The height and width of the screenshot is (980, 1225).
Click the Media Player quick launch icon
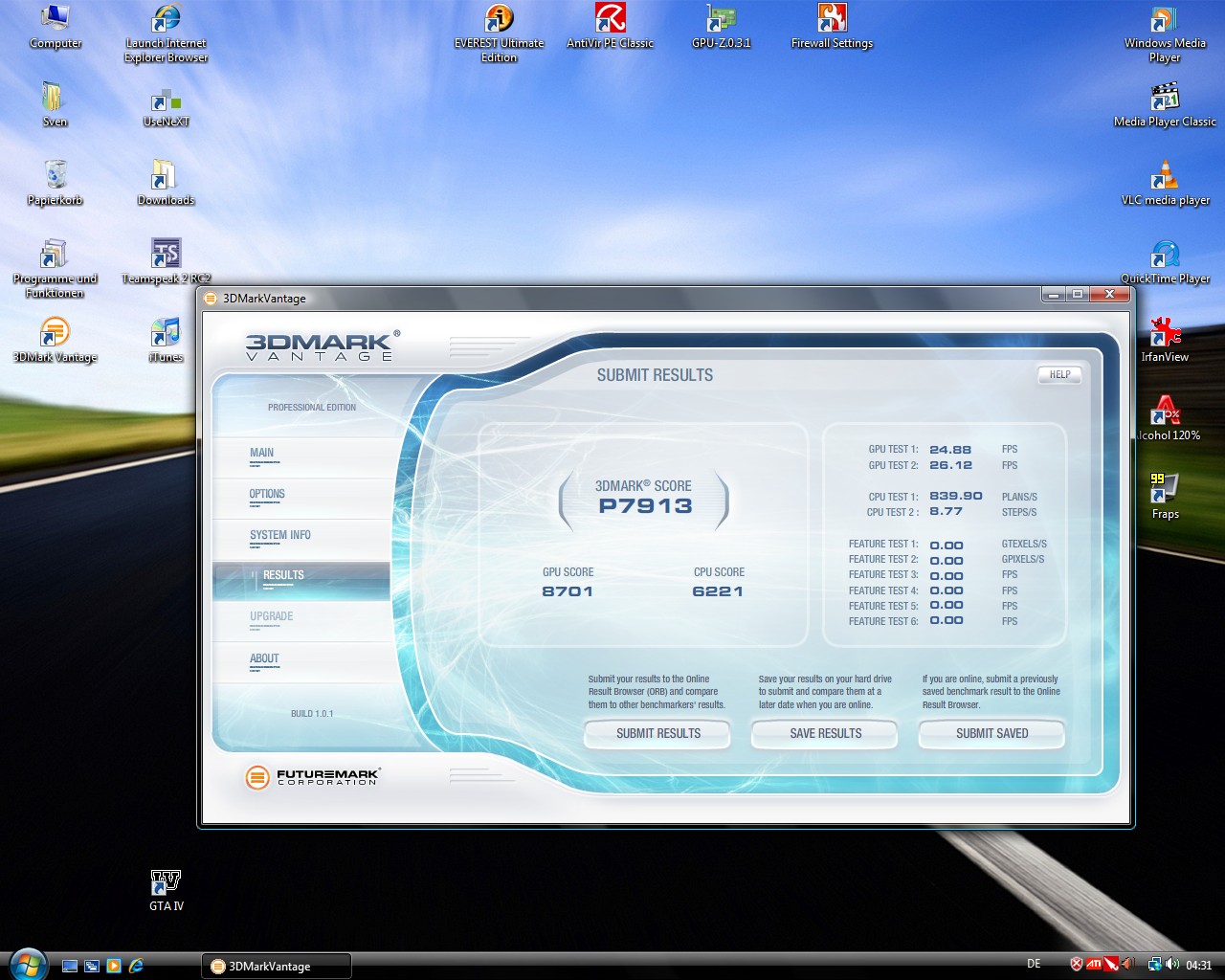(114, 966)
